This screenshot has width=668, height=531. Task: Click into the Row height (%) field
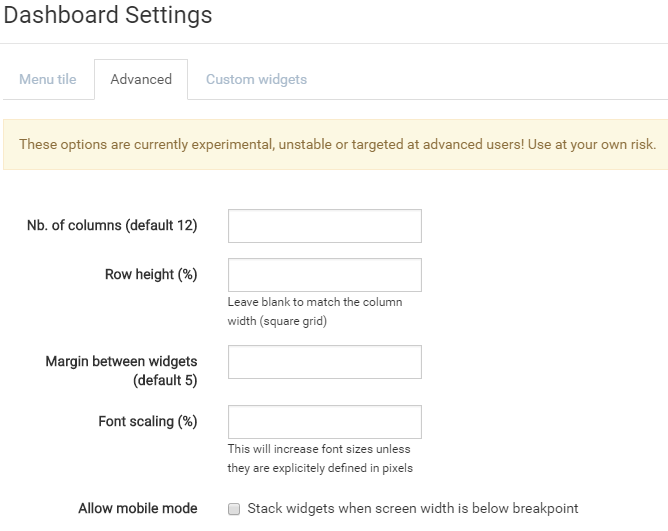point(325,275)
